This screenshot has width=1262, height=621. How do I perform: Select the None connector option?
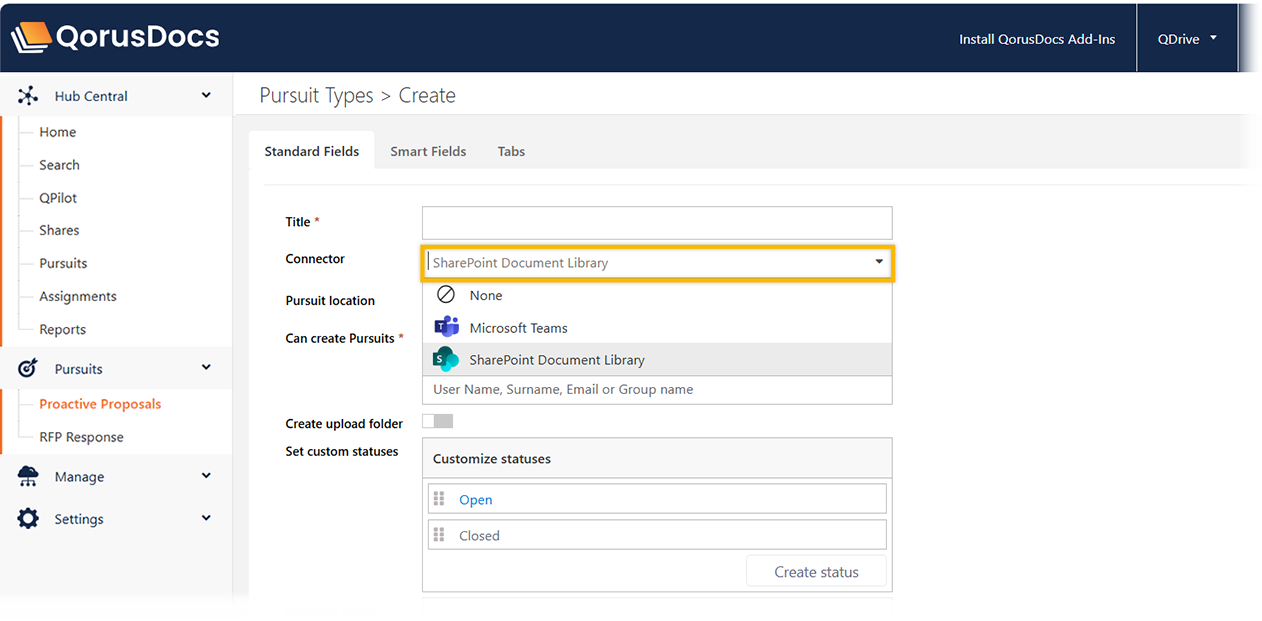(486, 296)
